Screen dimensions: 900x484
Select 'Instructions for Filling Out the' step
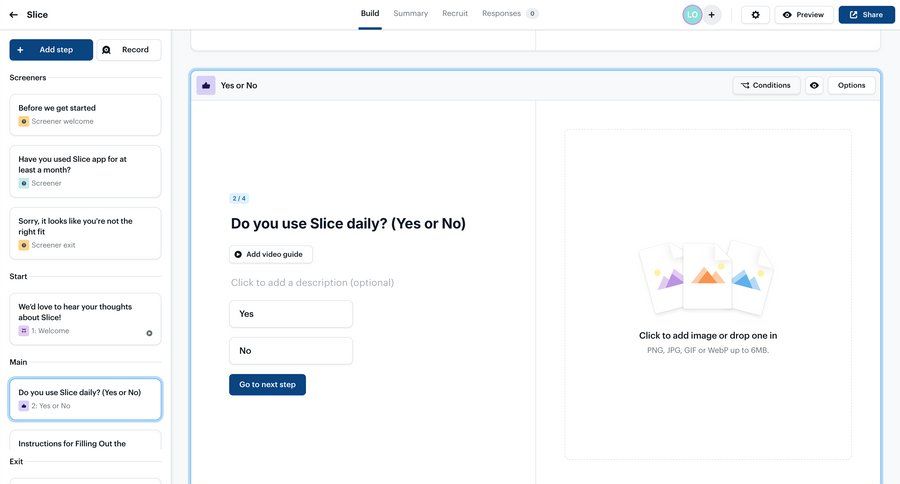85,441
